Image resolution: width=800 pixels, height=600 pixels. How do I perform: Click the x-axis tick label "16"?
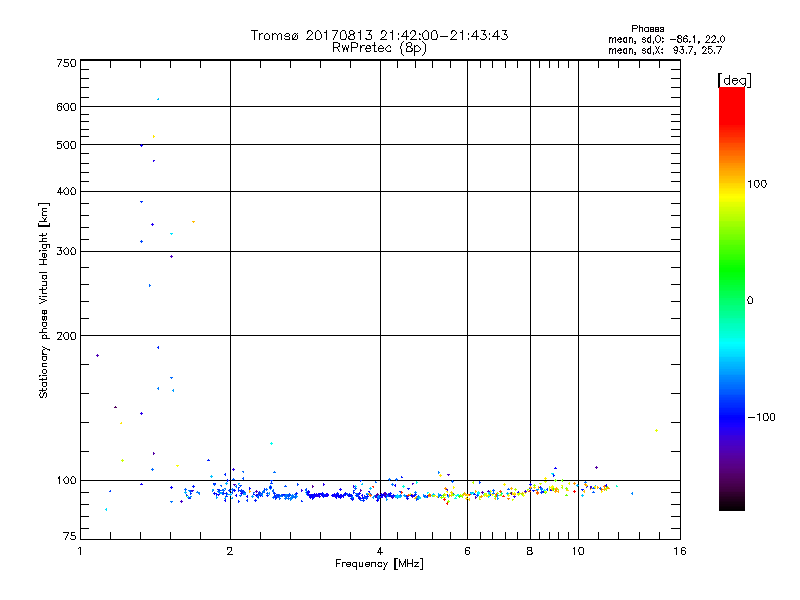point(680,551)
